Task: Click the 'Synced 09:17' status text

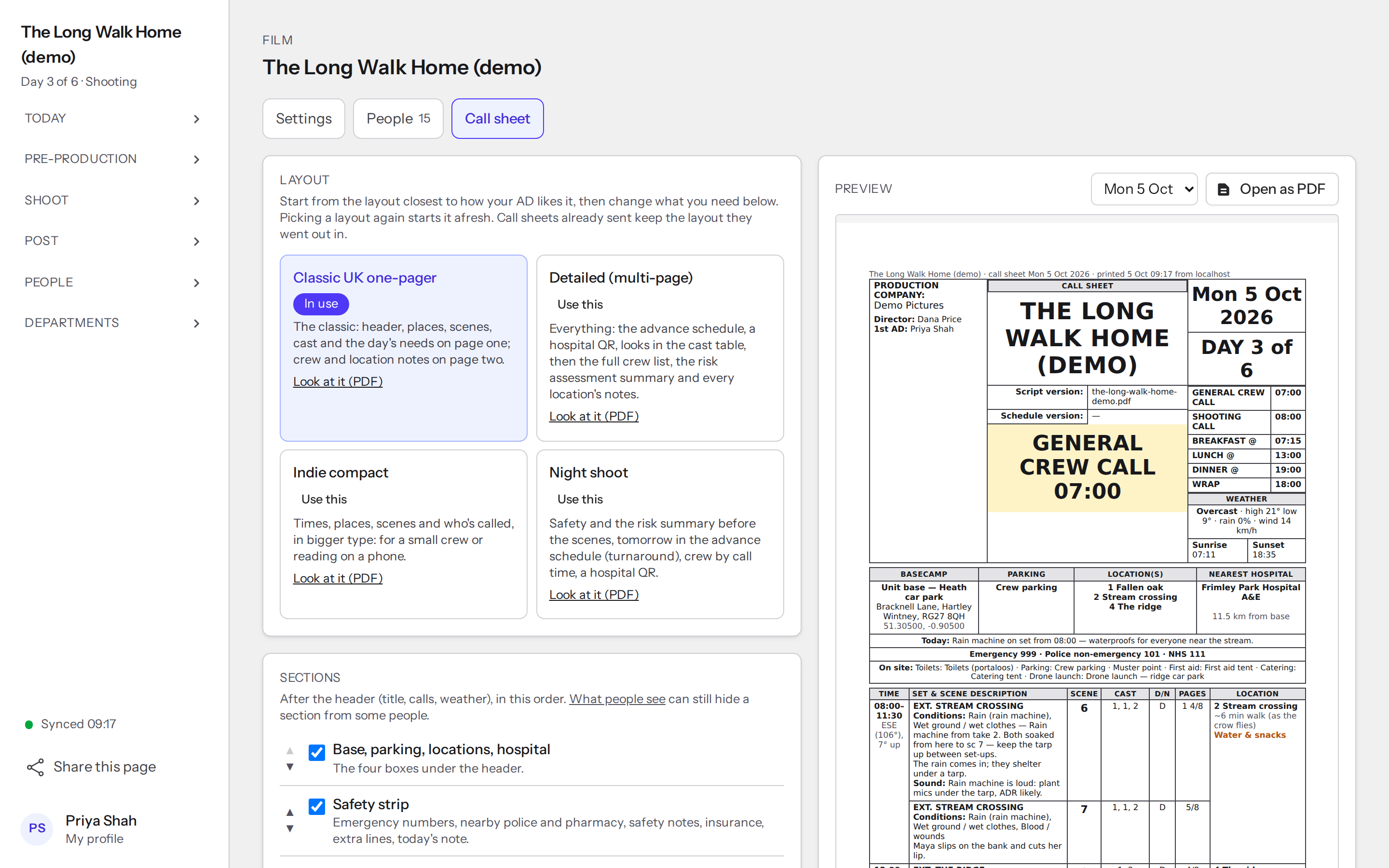Action: click(x=78, y=724)
